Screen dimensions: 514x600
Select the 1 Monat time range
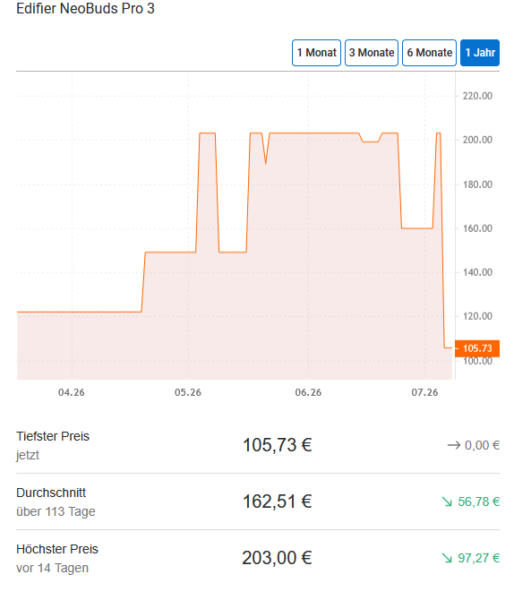tap(316, 52)
